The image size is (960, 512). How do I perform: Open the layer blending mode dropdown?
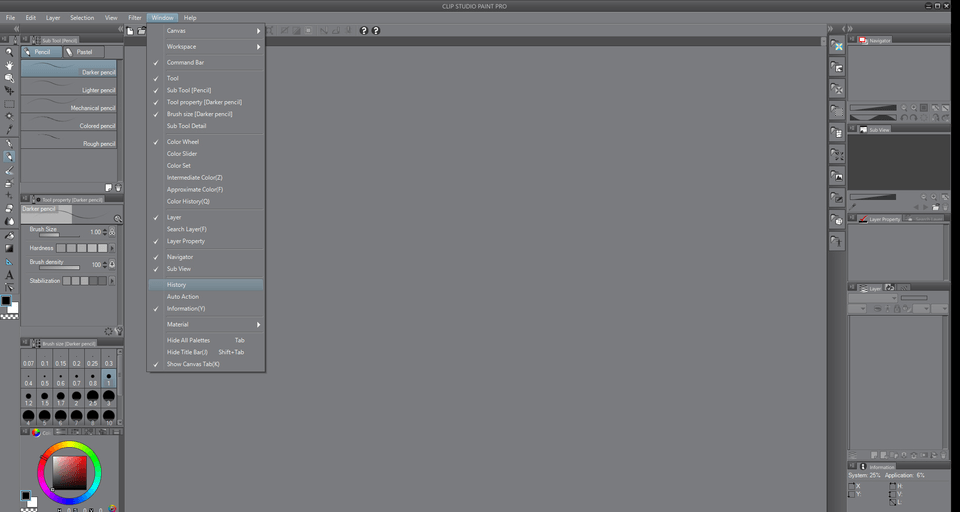click(x=872, y=298)
